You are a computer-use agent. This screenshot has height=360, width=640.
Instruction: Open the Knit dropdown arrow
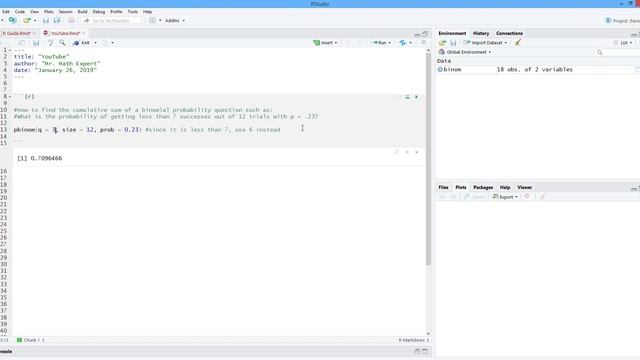point(96,43)
